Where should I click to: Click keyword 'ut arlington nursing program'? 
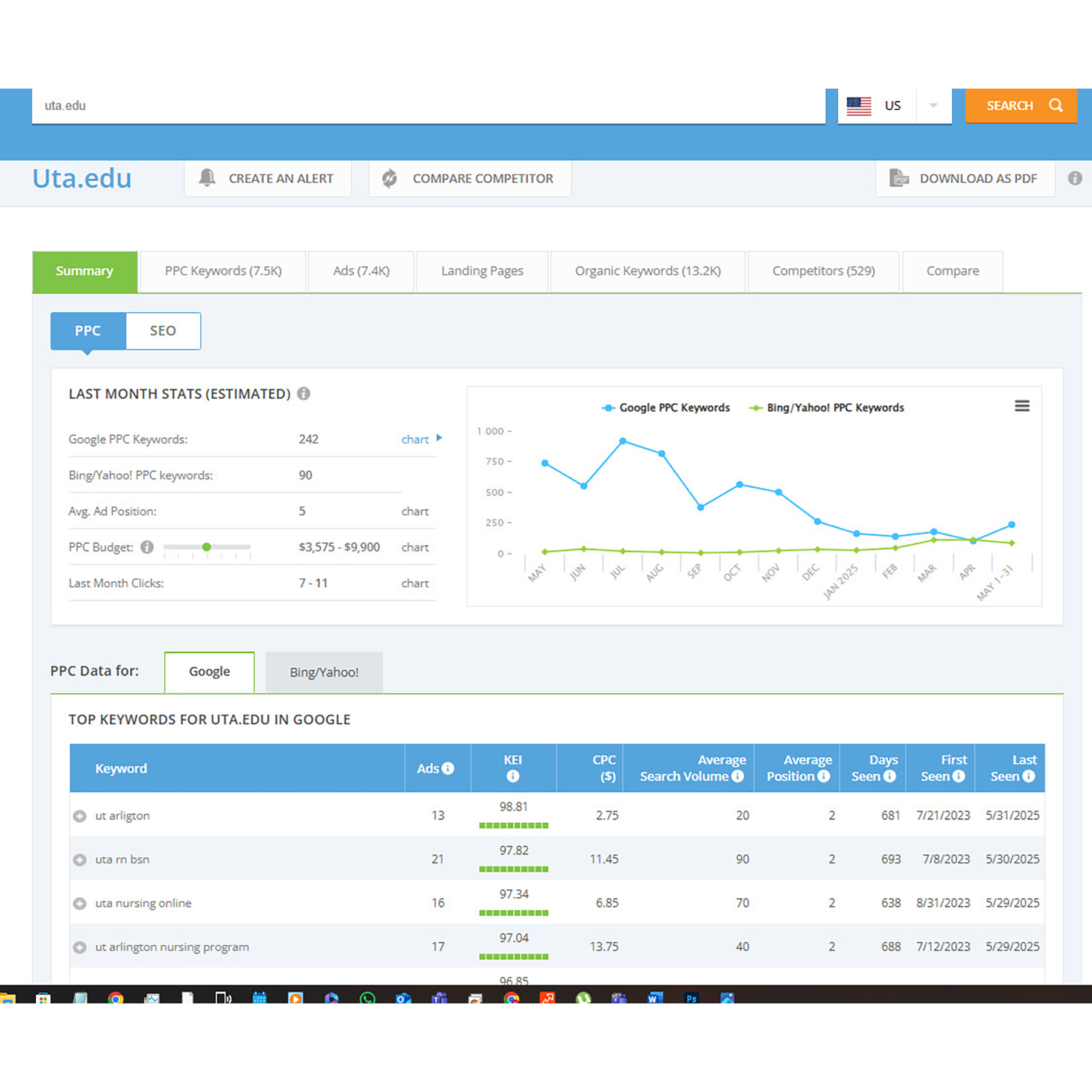[172, 947]
